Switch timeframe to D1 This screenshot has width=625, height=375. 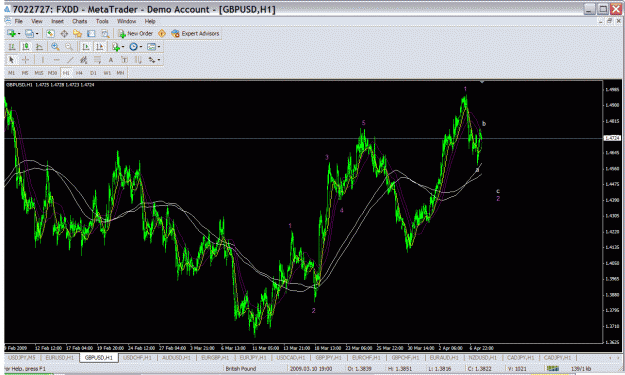click(x=93, y=73)
